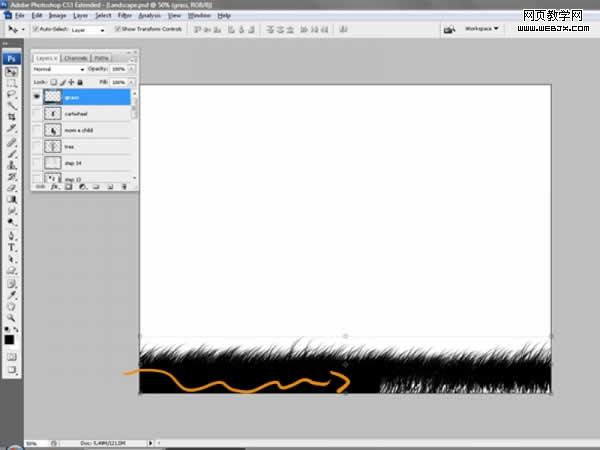Select the Gradient fill tool

coord(11,199)
